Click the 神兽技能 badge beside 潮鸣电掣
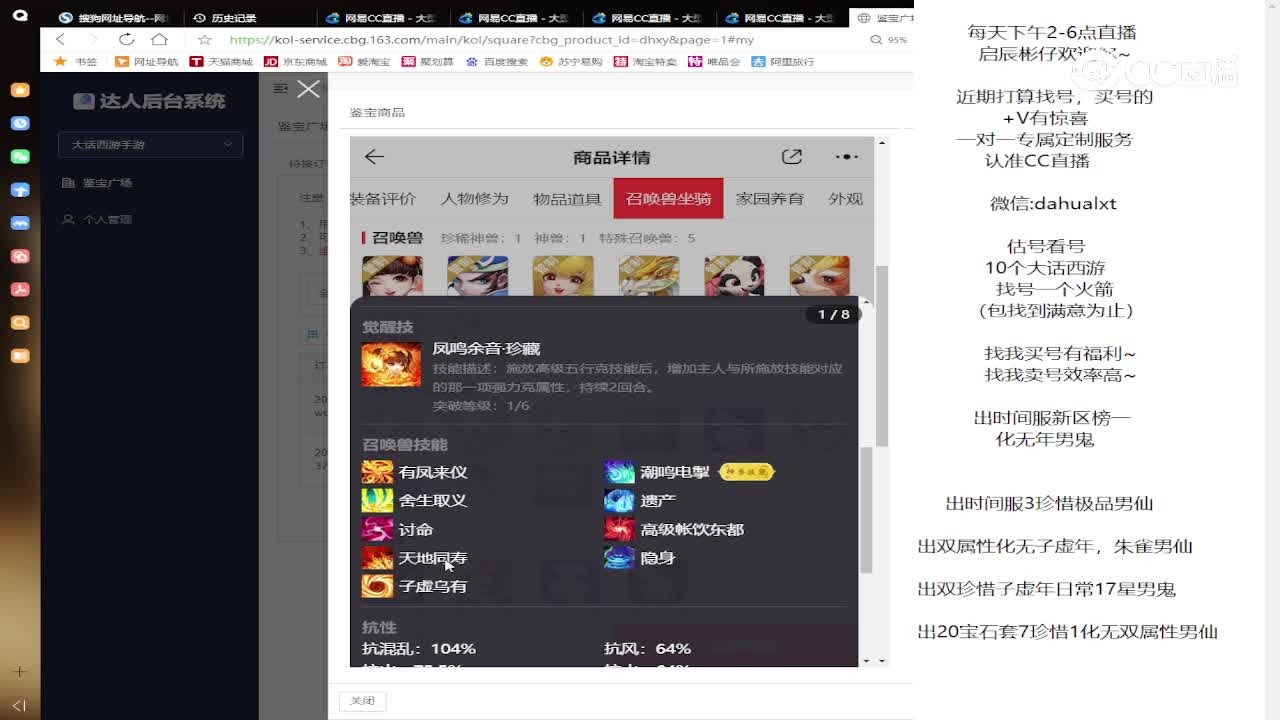The height and width of the screenshot is (720, 1280). (x=747, y=472)
